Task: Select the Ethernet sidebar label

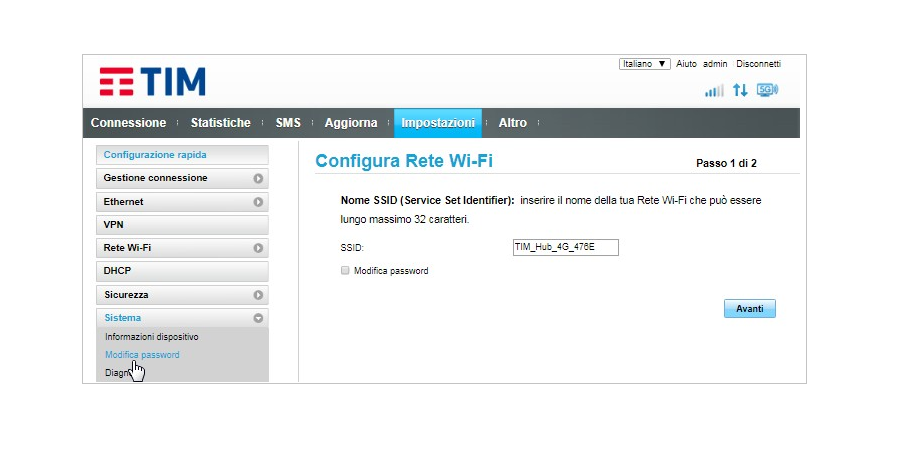Action: (123, 202)
